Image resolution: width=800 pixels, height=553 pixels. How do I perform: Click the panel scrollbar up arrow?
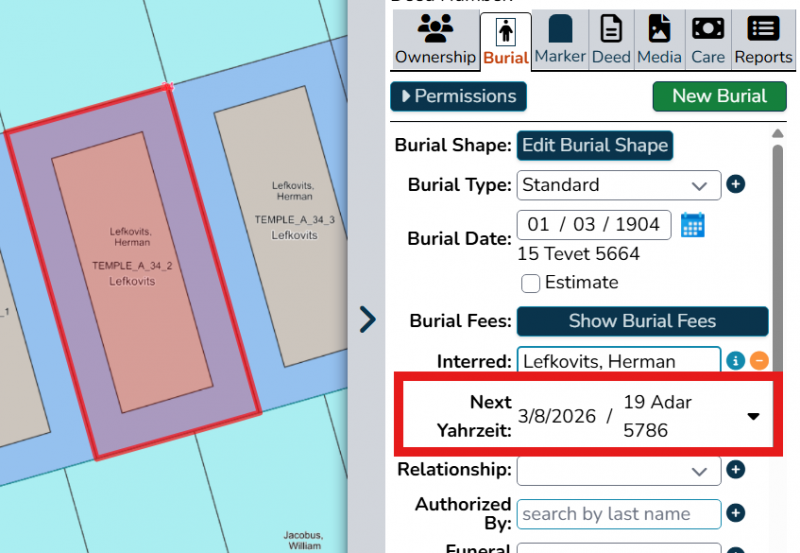click(x=778, y=134)
